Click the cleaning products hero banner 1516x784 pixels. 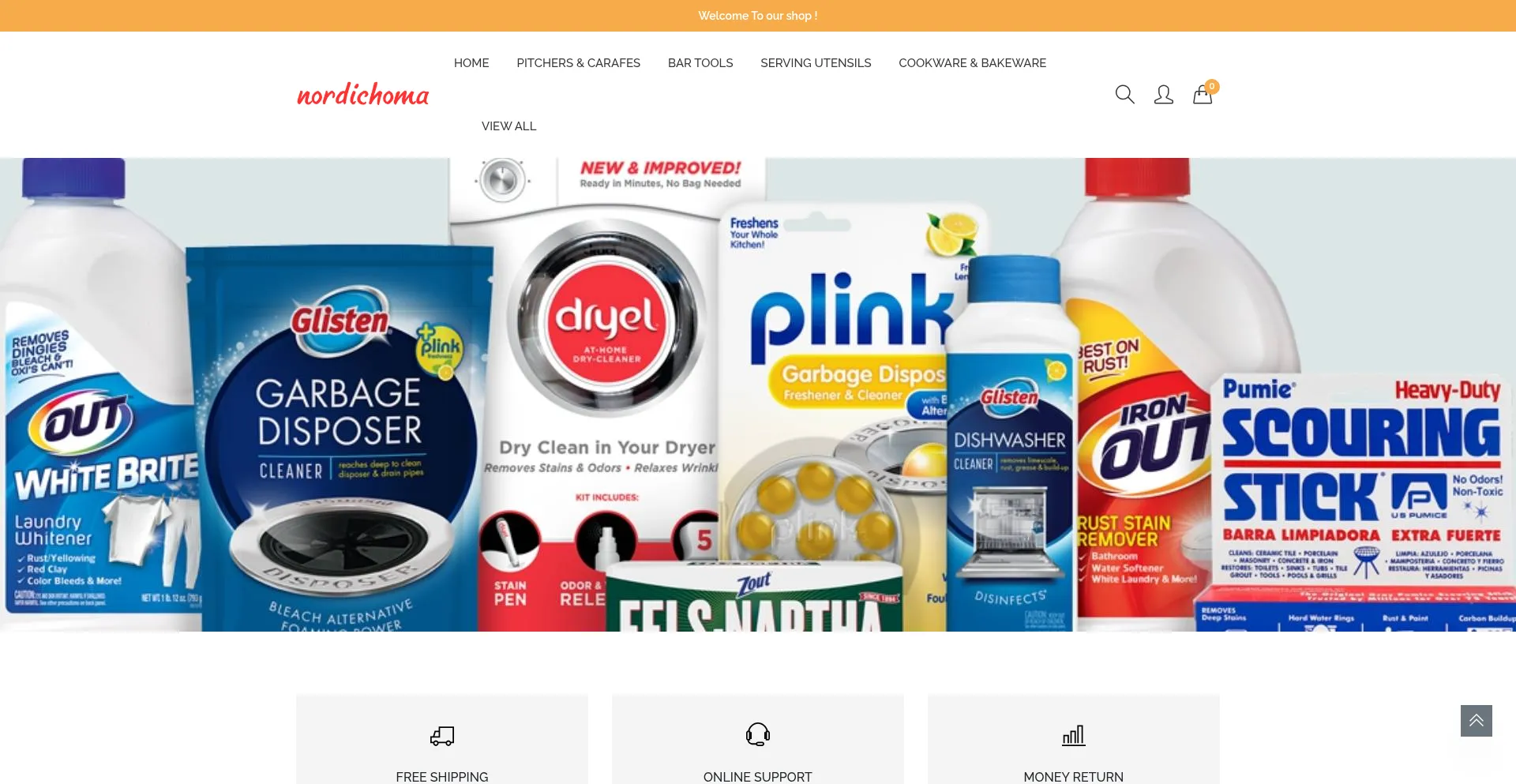coord(758,395)
